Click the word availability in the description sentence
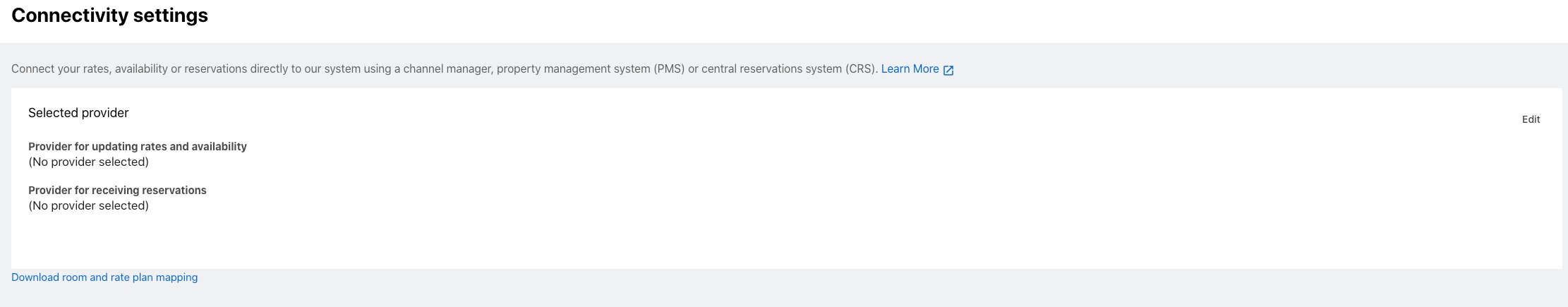 pos(141,69)
